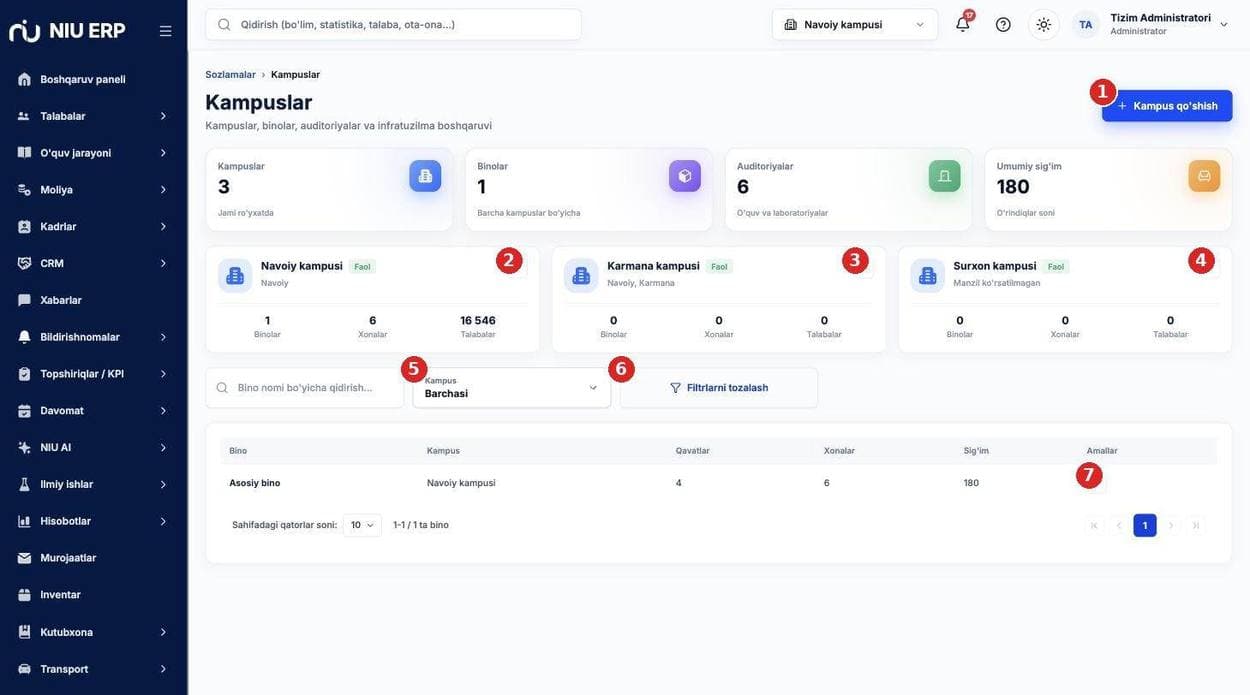Click the Asosiy bino table row name
The width and height of the screenshot is (1250, 695).
point(255,483)
